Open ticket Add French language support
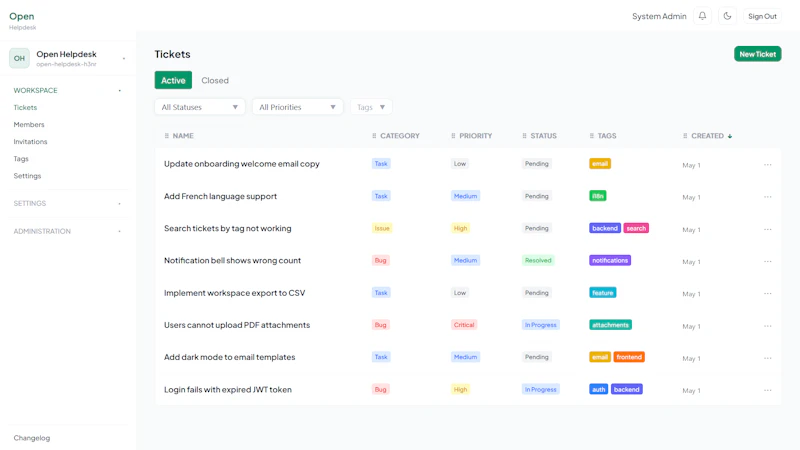 (x=220, y=196)
